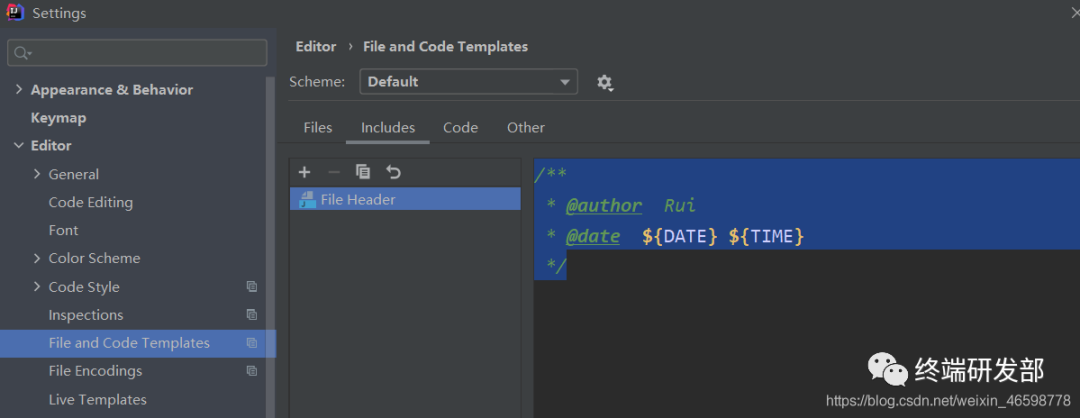Click the Editor breadcrumb link
This screenshot has height=418, width=1080.
pos(316,47)
